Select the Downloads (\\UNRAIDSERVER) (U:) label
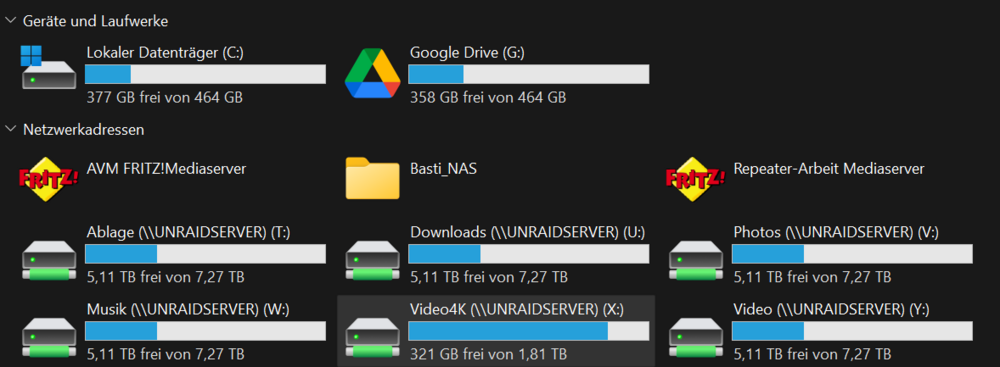 pyautogui.click(x=527, y=233)
